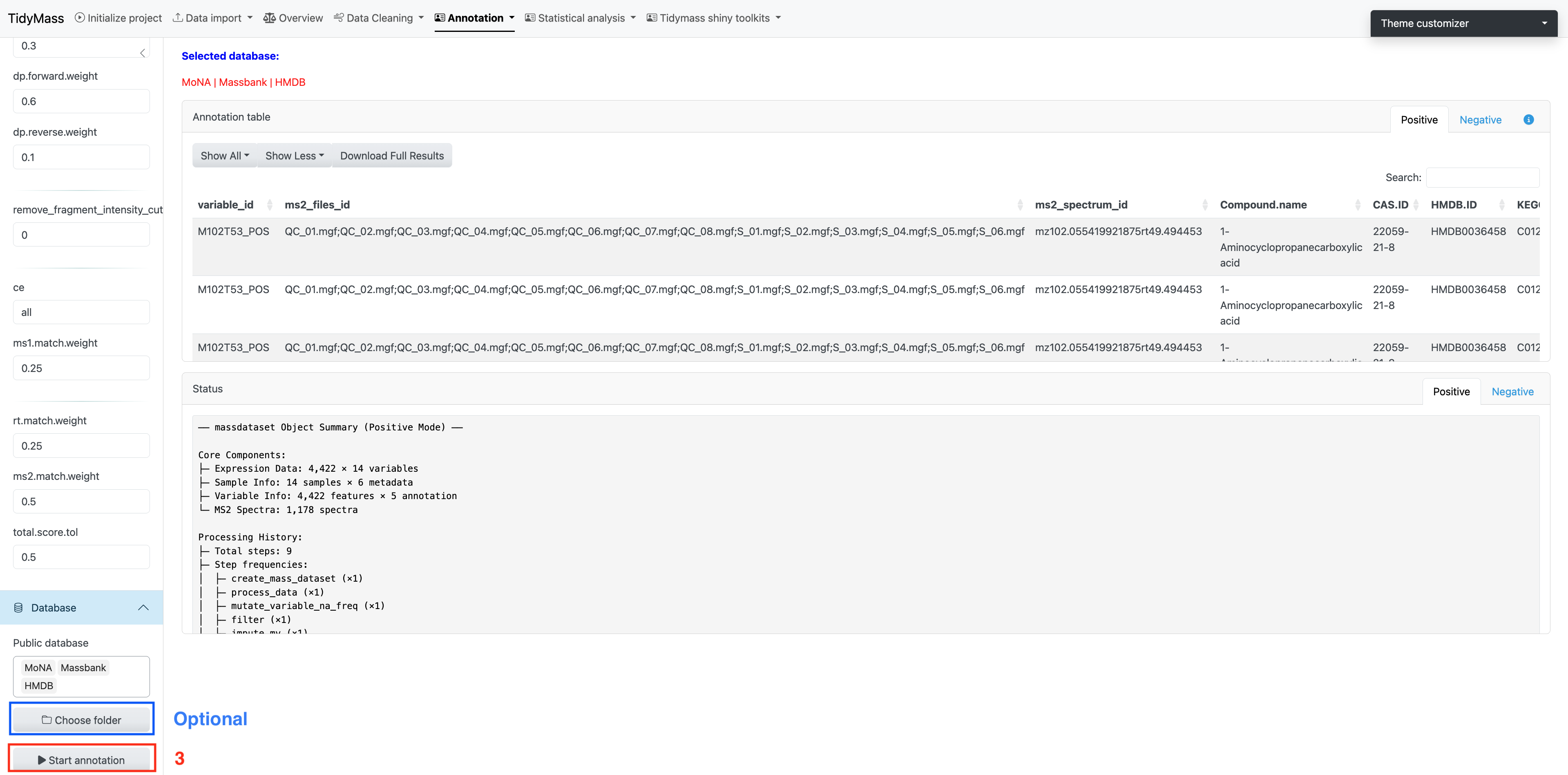Click the ms1.match.weight input field
This screenshot has width=1568, height=775.
(x=82, y=368)
